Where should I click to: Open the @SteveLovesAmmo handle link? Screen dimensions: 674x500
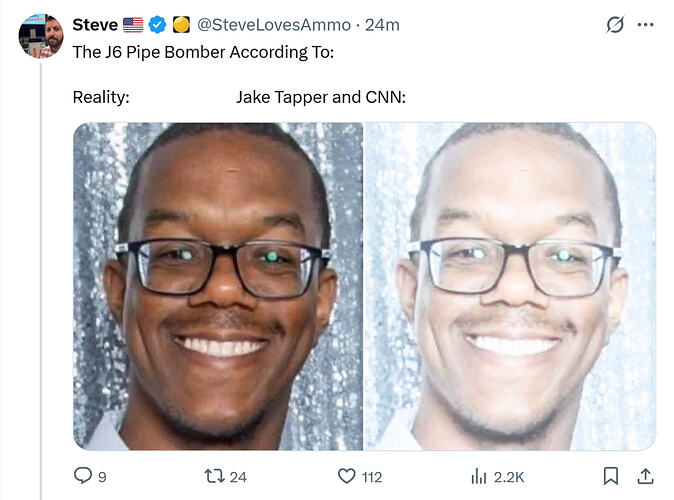click(274, 25)
